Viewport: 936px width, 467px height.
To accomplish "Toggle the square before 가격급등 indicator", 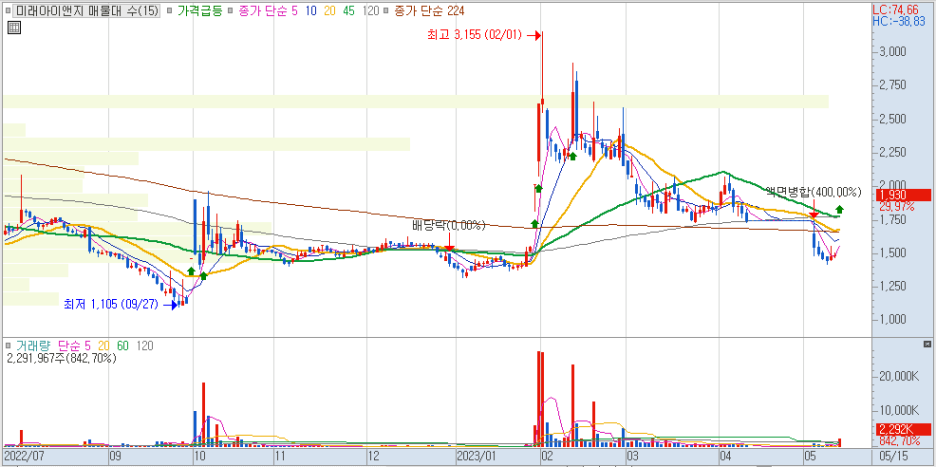I will 170,11.
